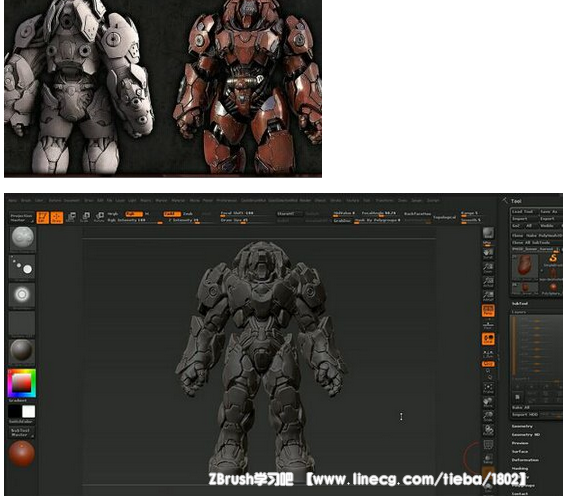Click Load Tool button

tap(524, 212)
